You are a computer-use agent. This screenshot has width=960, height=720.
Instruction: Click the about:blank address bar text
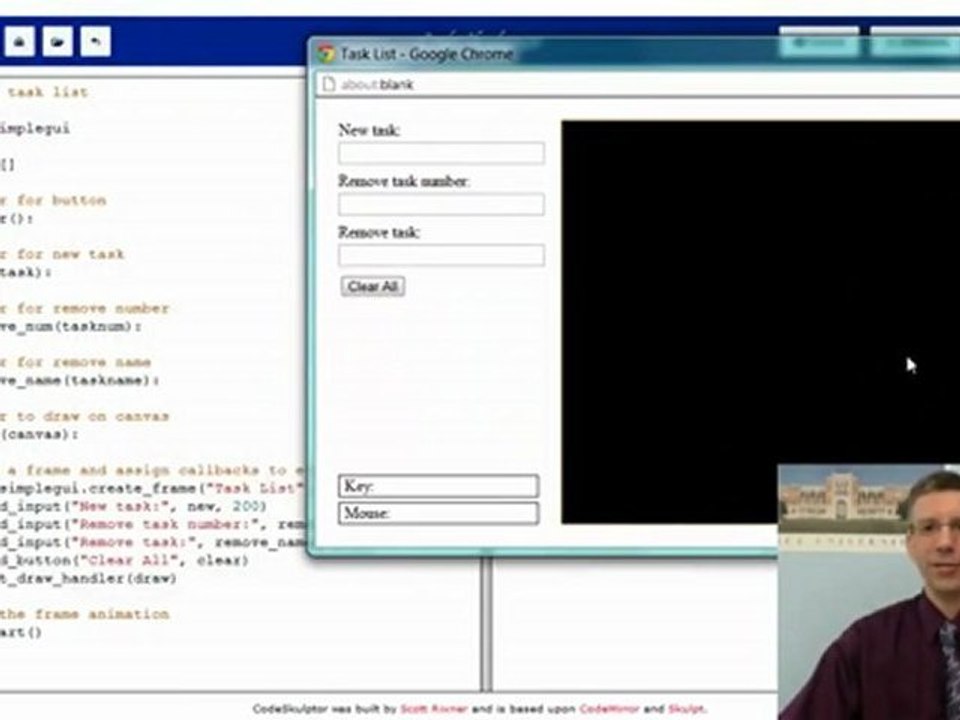tap(377, 84)
